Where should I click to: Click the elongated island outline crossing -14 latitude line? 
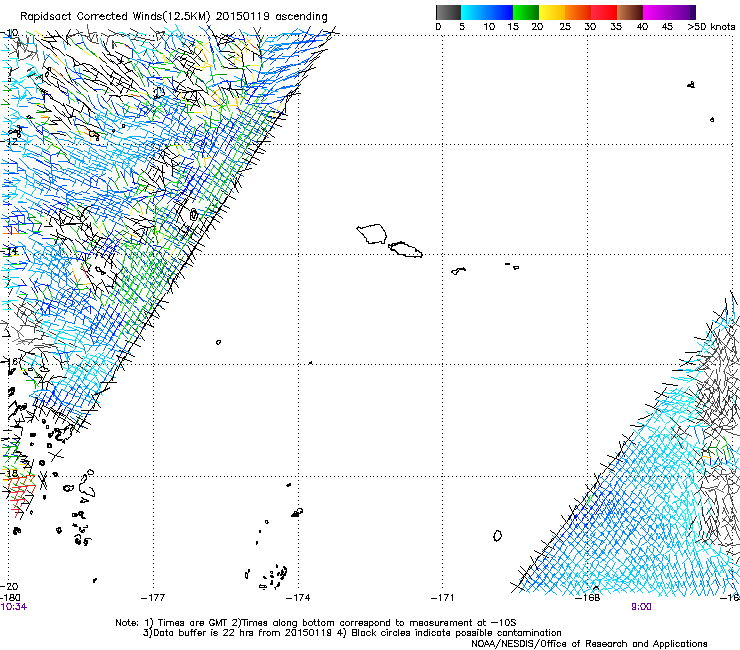point(405,249)
